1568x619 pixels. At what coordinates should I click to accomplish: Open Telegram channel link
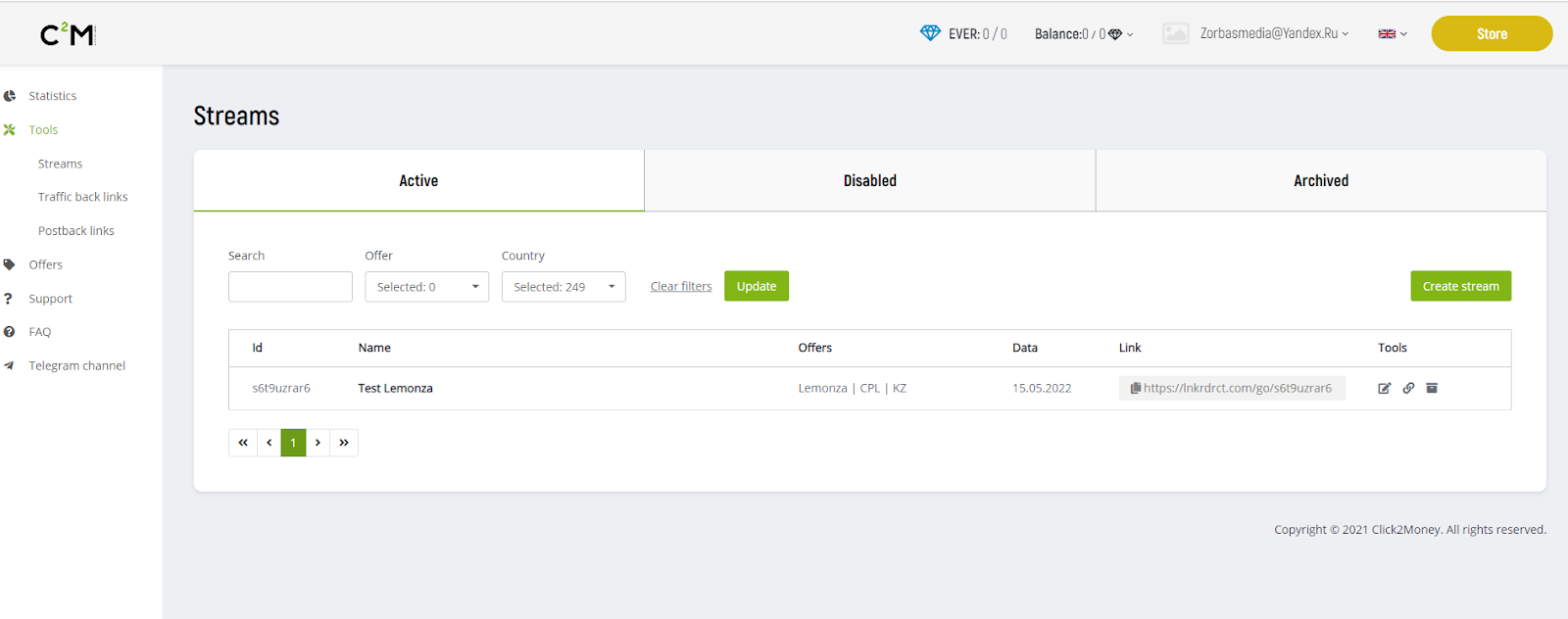click(77, 366)
